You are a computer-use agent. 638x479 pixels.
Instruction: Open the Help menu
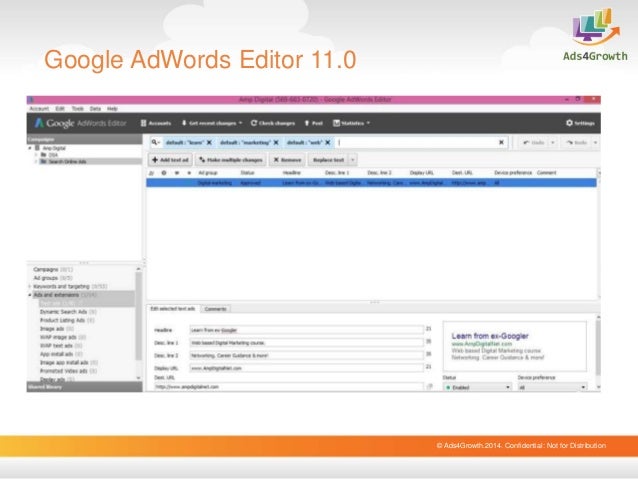112,109
